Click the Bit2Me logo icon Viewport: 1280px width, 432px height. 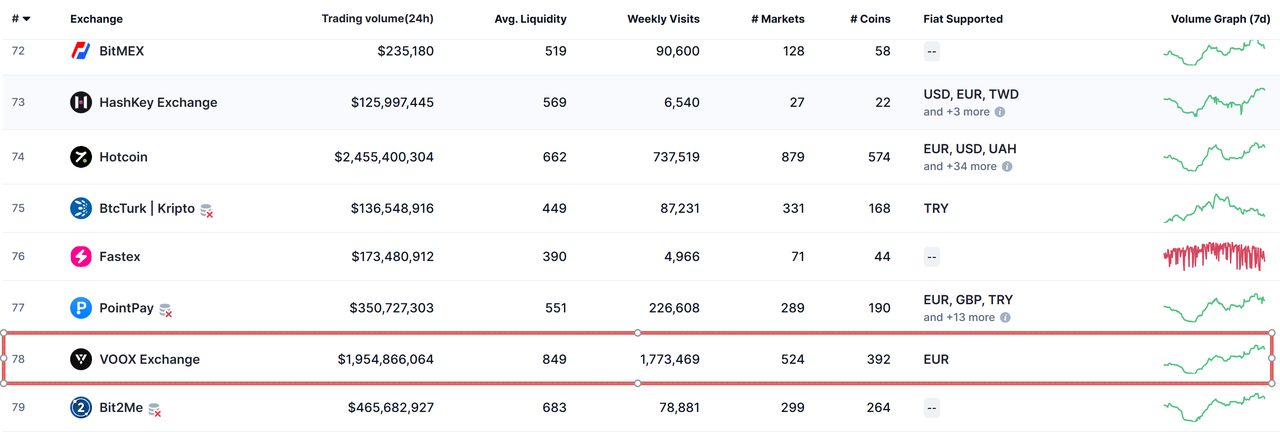[x=81, y=407]
